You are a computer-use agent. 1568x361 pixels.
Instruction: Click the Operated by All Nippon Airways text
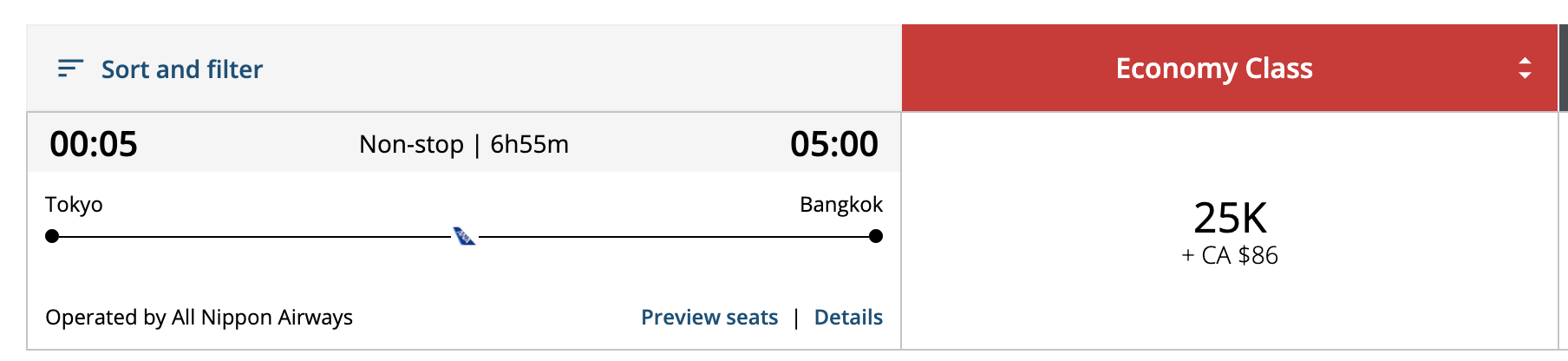coord(199,318)
